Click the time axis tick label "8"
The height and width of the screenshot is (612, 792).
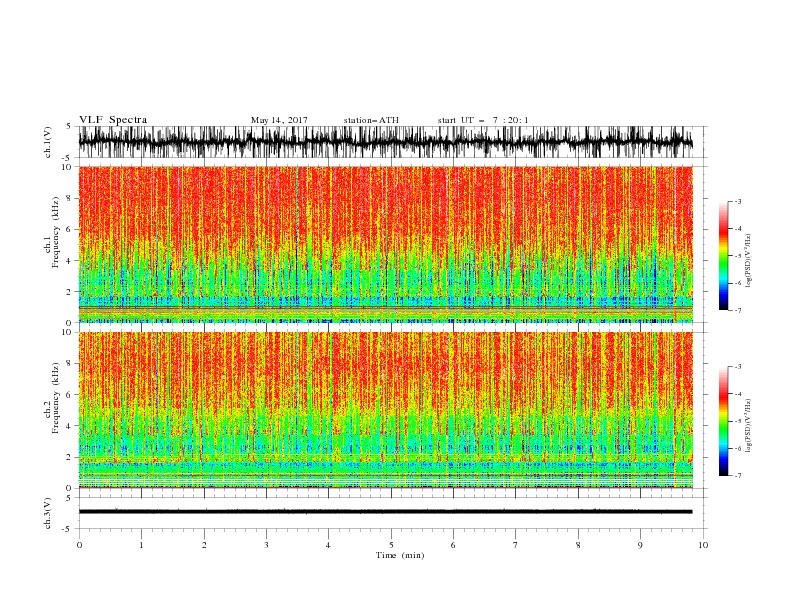pos(578,545)
